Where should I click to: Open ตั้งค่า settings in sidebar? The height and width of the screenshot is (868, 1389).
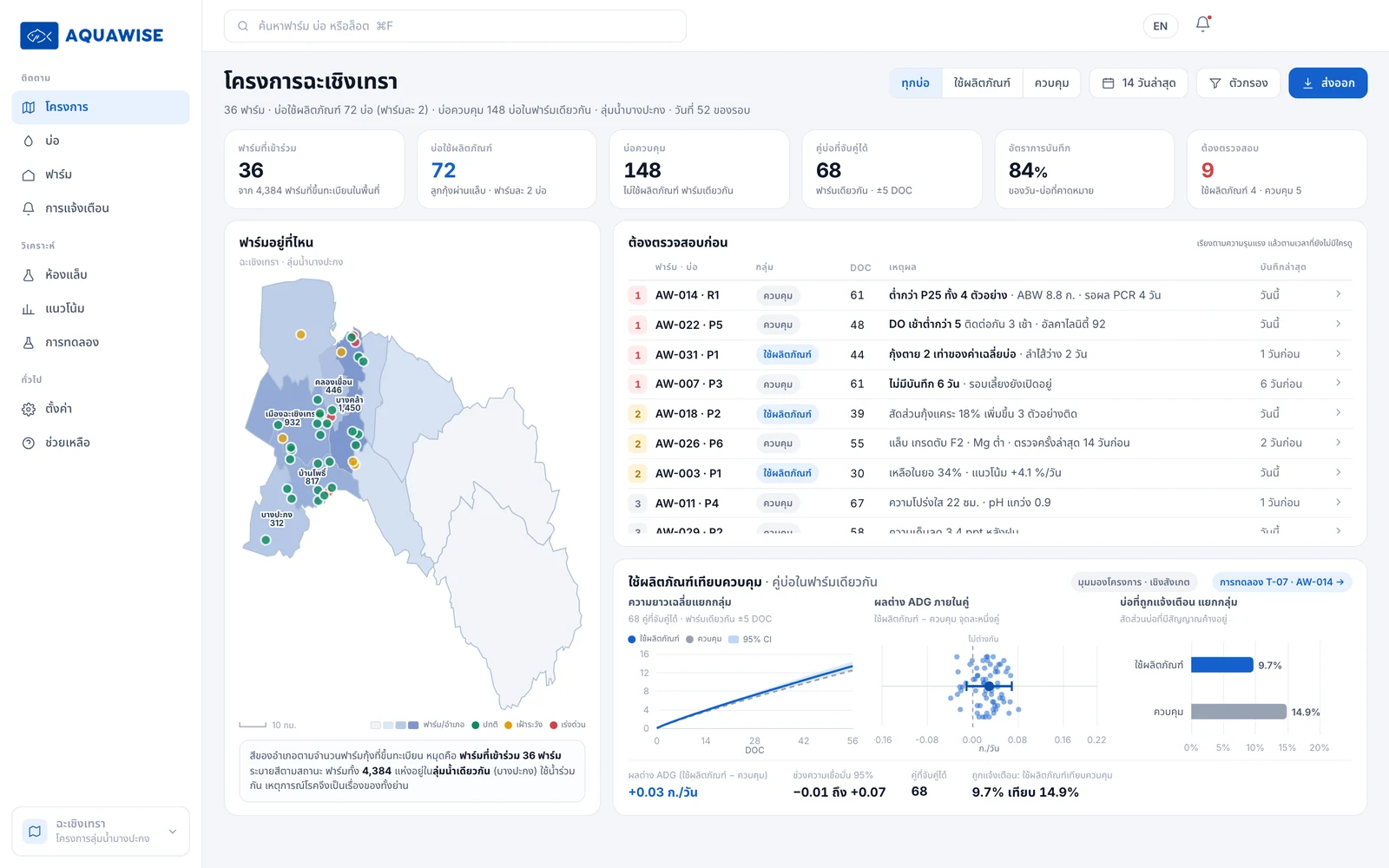[x=101, y=409]
